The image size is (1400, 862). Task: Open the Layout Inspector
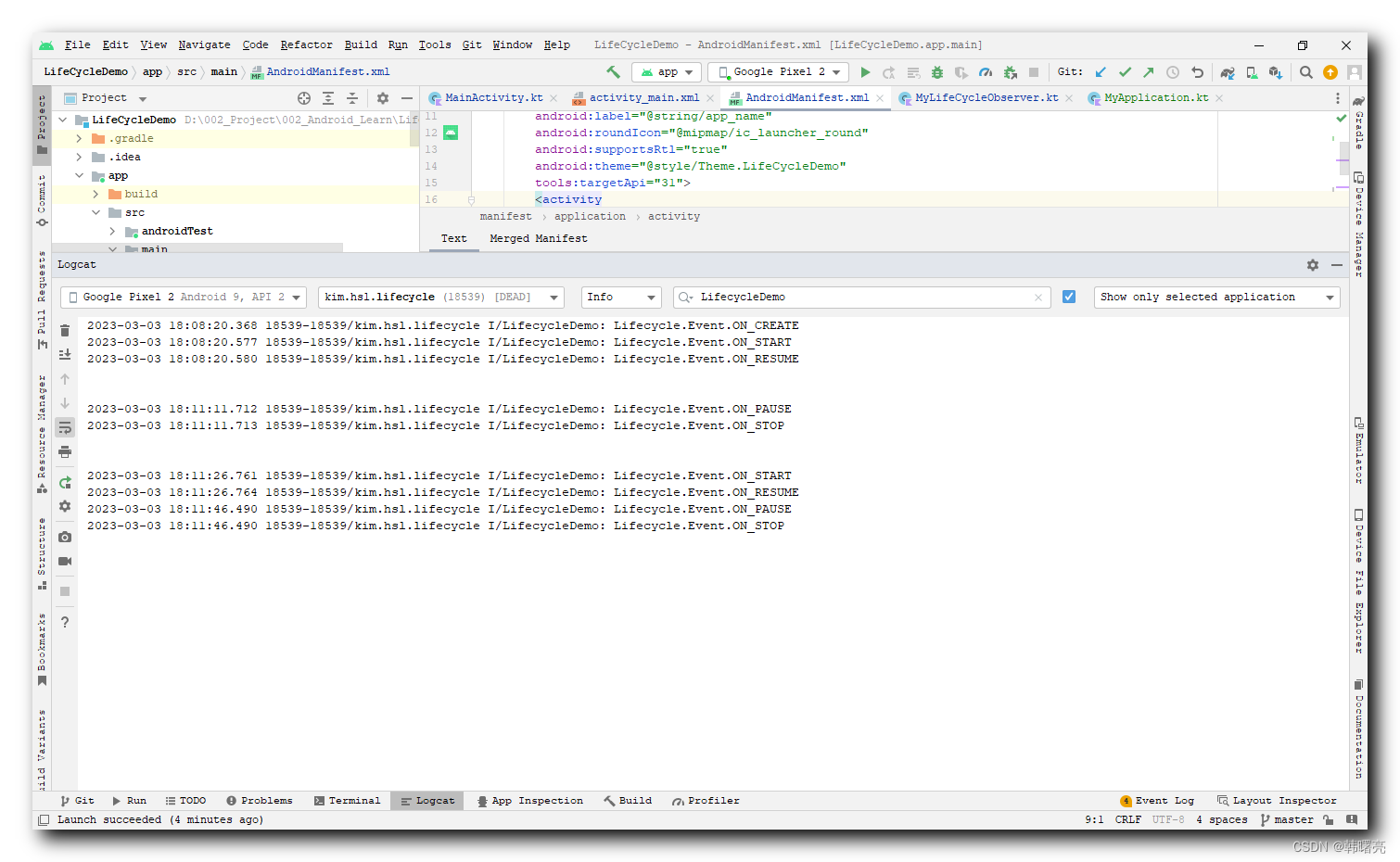click(1277, 801)
